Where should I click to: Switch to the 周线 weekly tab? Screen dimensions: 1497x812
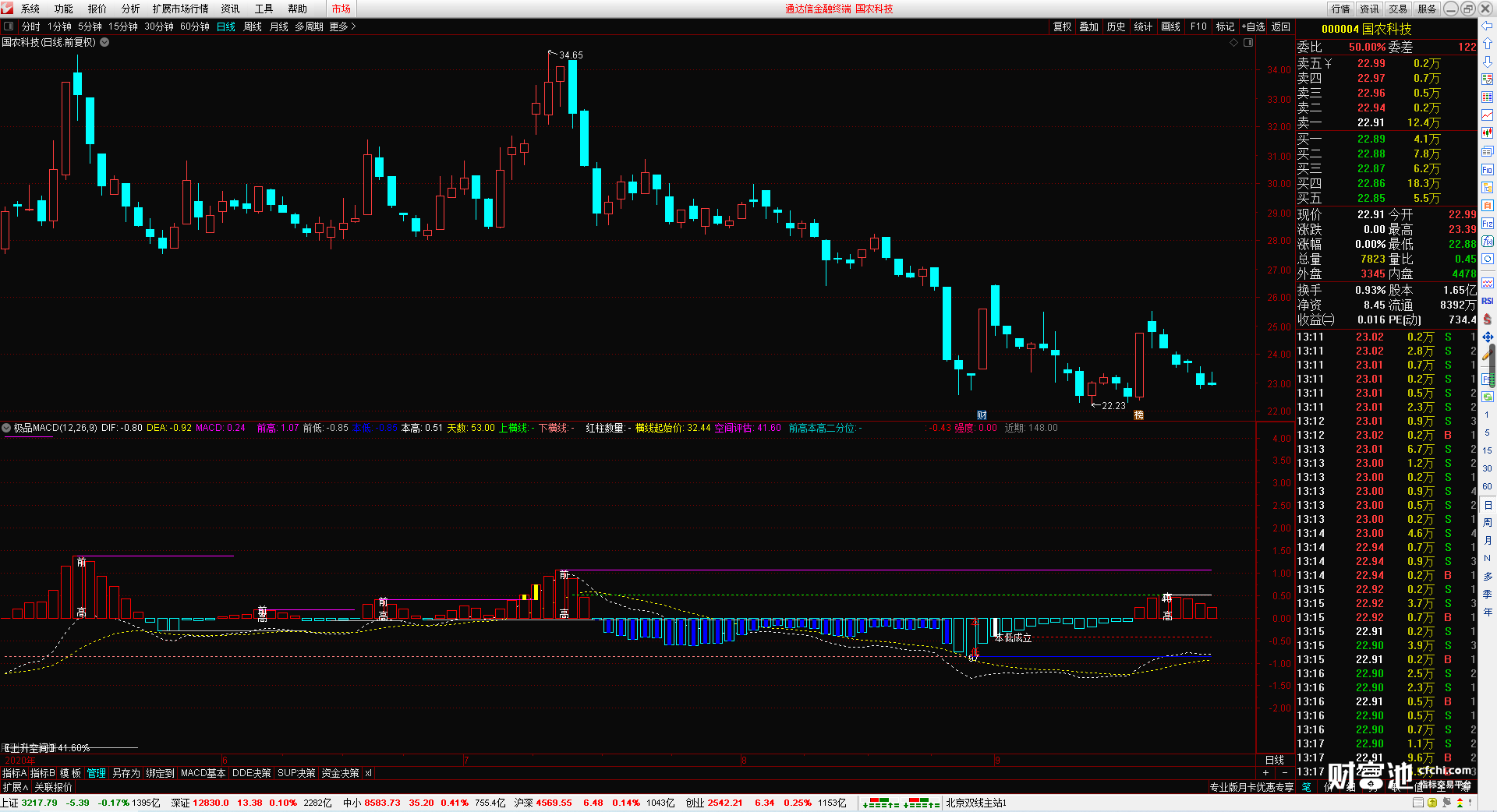pos(253,26)
